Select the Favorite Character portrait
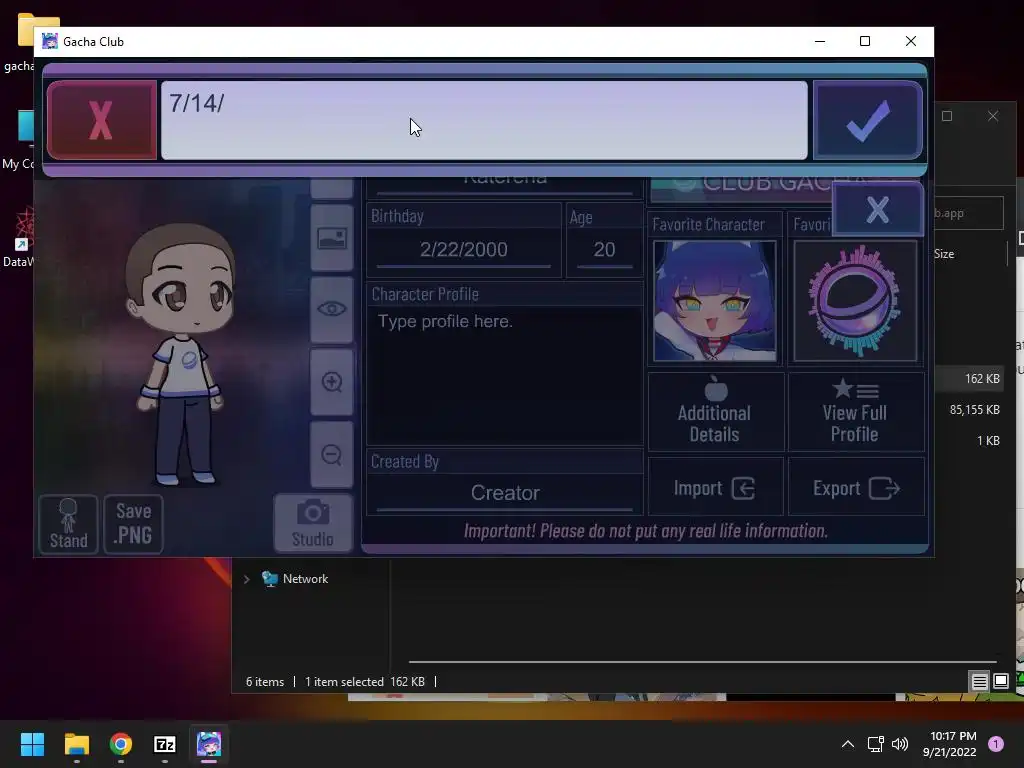Image resolution: width=1024 pixels, height=768 pixels. pos(715,300)
